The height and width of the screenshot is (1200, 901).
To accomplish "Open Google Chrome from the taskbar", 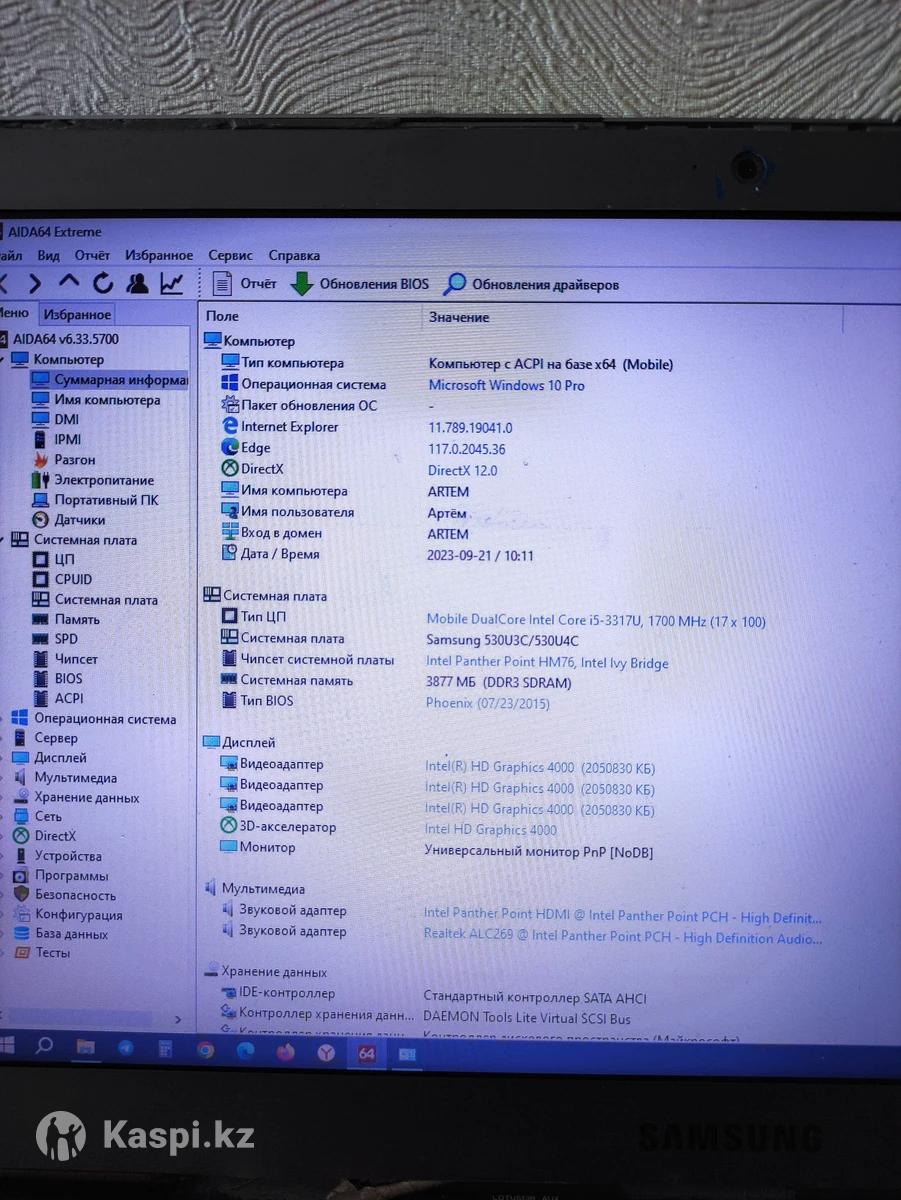I will pos(205,1051).
